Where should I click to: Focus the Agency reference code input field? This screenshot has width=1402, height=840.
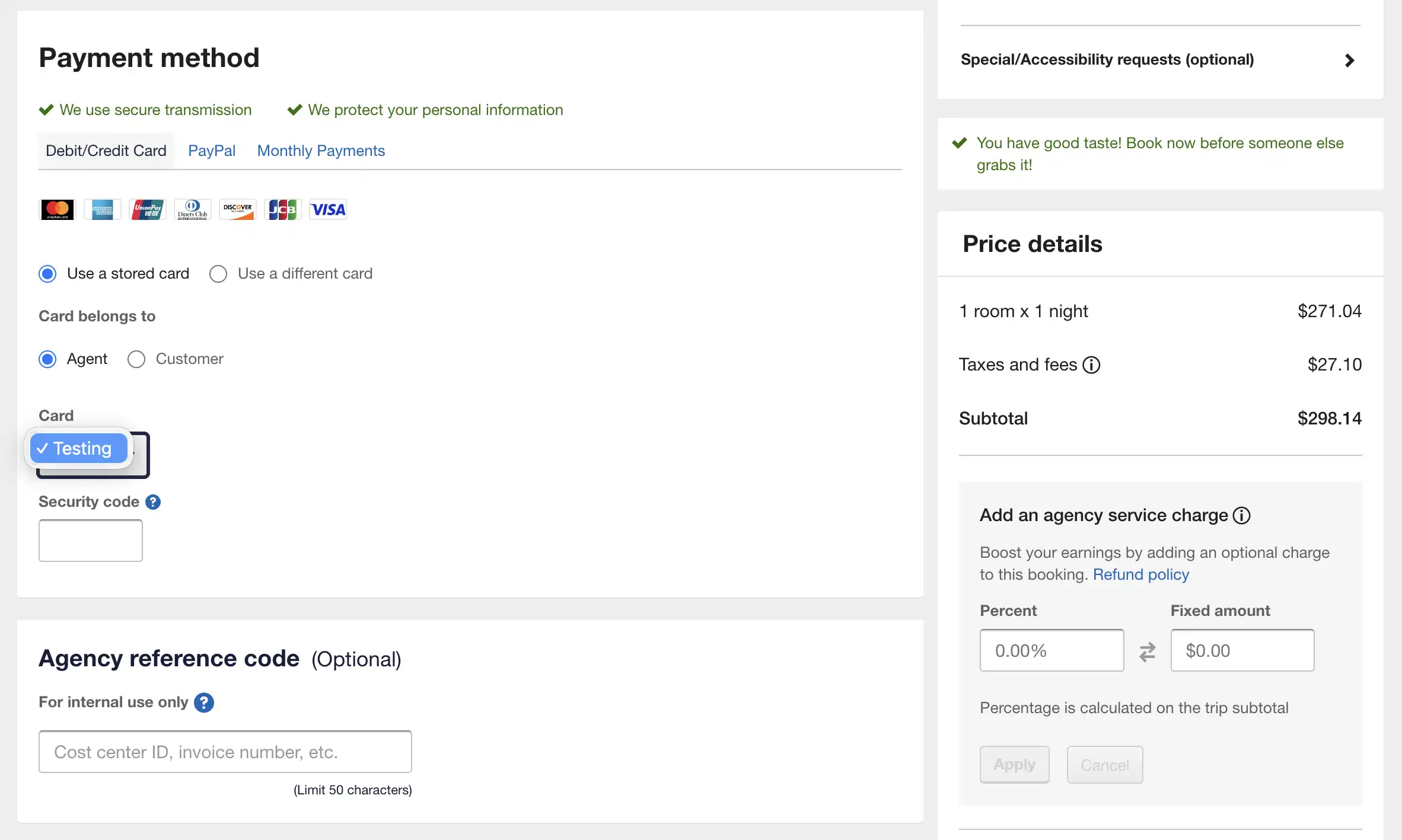[225, 752]
